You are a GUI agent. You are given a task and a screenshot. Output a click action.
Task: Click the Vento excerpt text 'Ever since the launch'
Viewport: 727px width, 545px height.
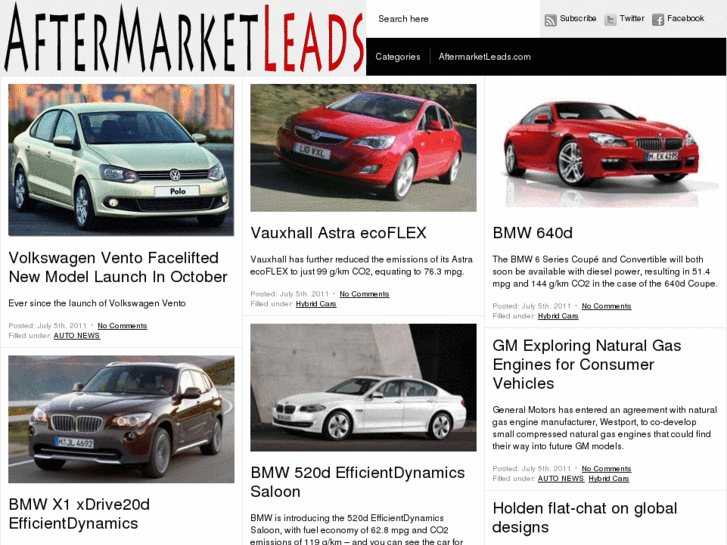pos(97,303)
